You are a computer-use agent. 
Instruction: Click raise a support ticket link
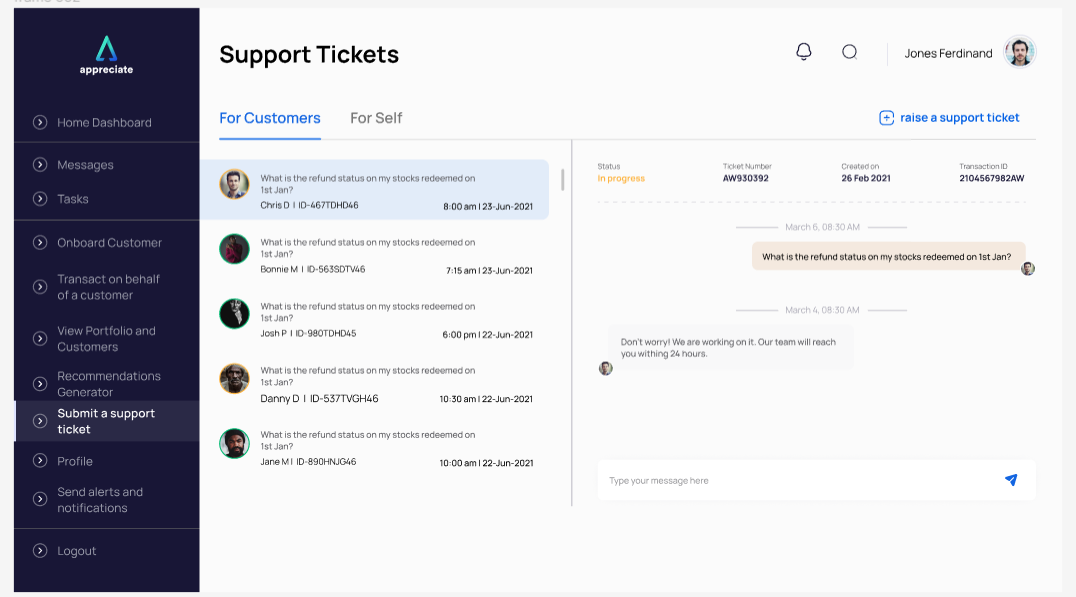pyautogui.click(x=959, y=118)
